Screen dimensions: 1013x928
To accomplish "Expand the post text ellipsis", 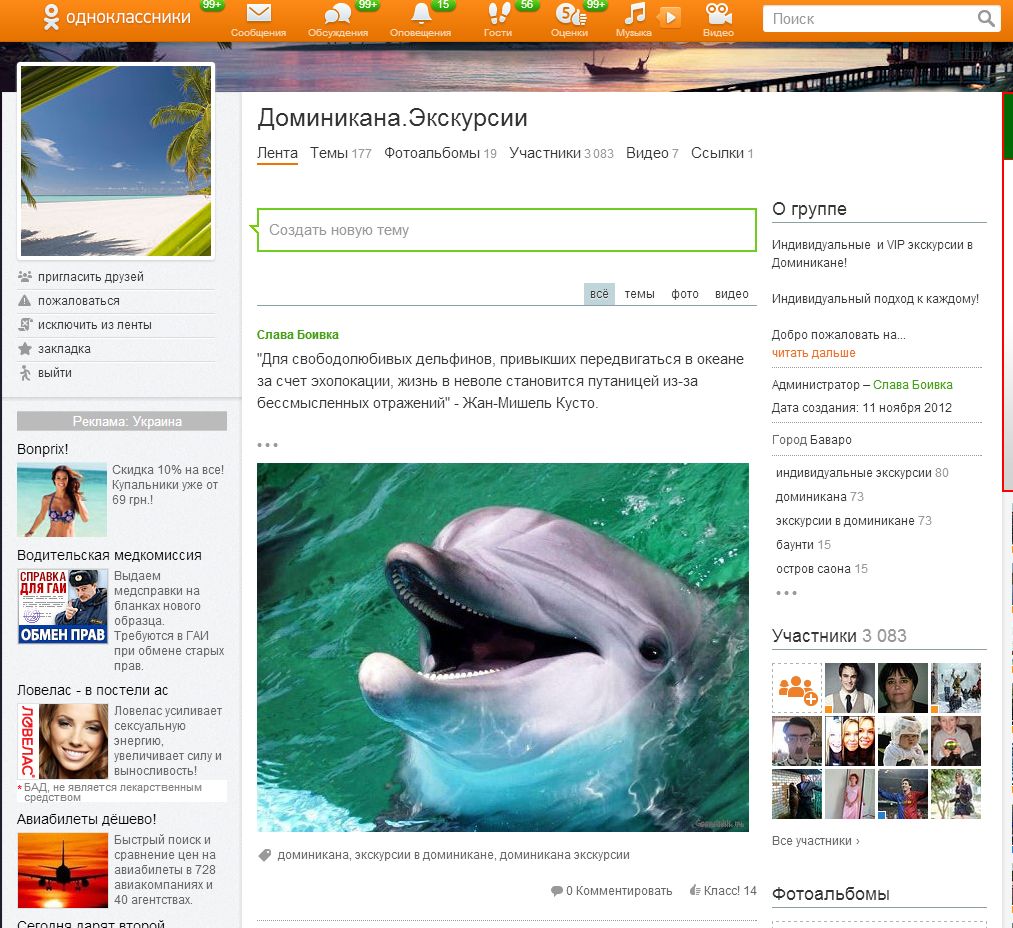I will click(267, 445).
